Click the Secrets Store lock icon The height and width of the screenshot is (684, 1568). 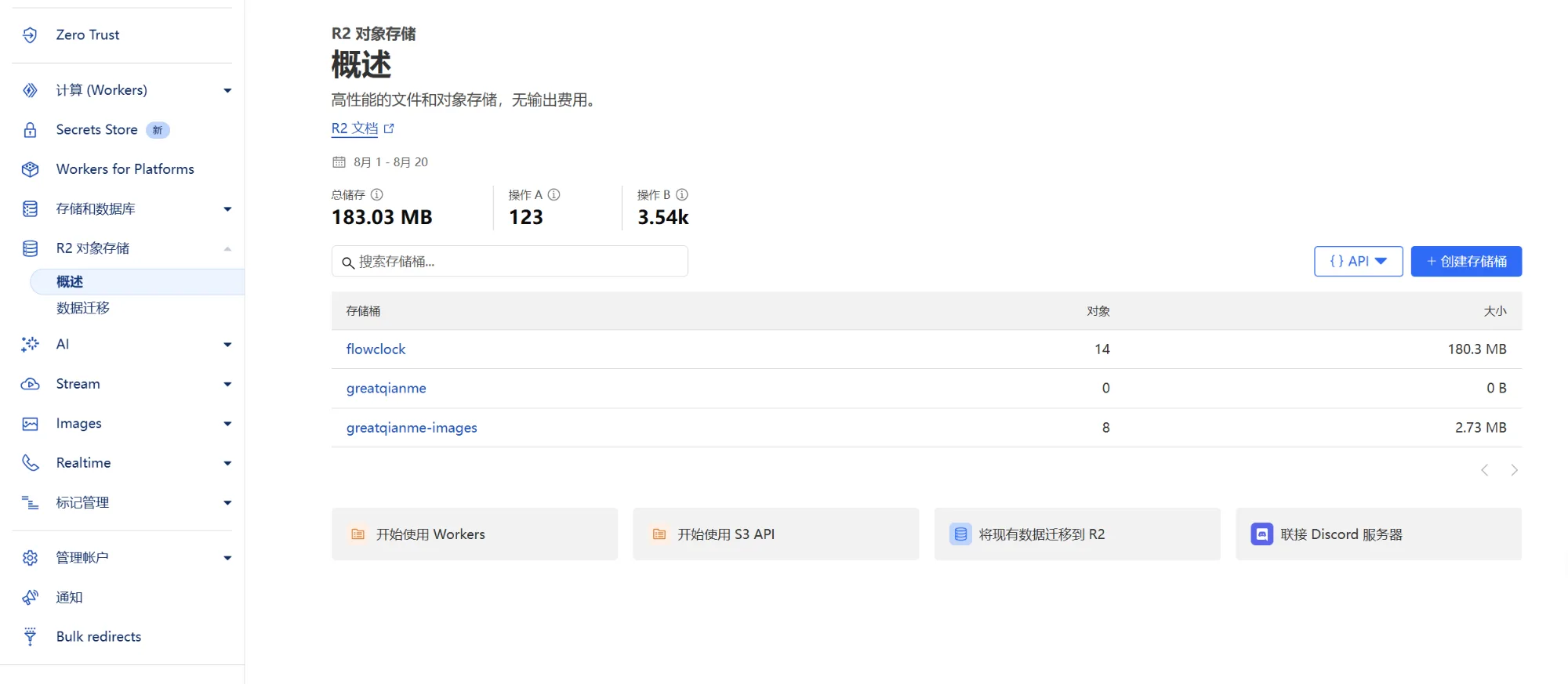[x=30, y=130]
